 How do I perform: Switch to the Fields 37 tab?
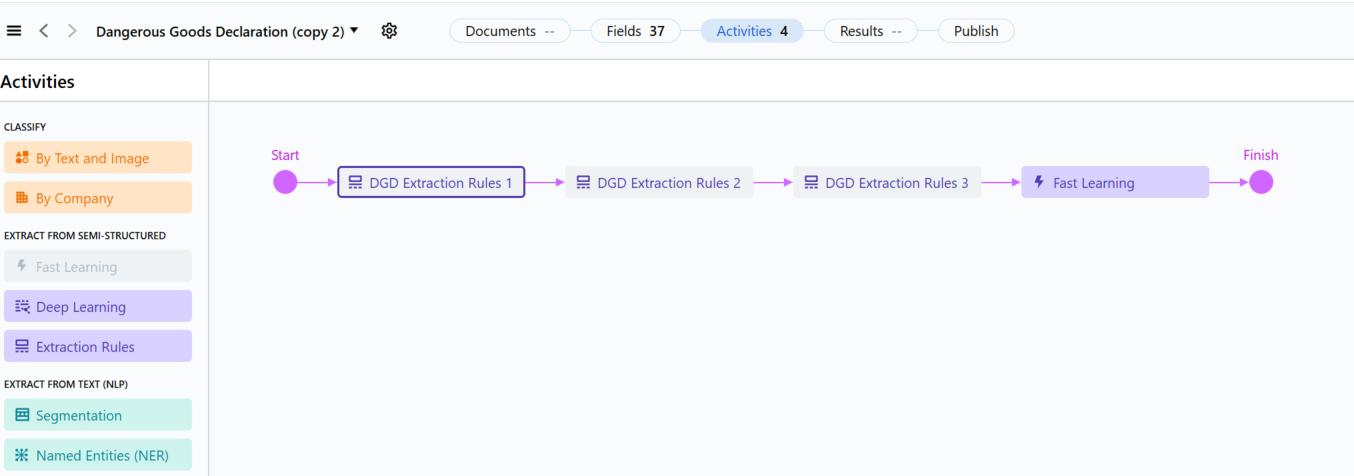(636, 31)
